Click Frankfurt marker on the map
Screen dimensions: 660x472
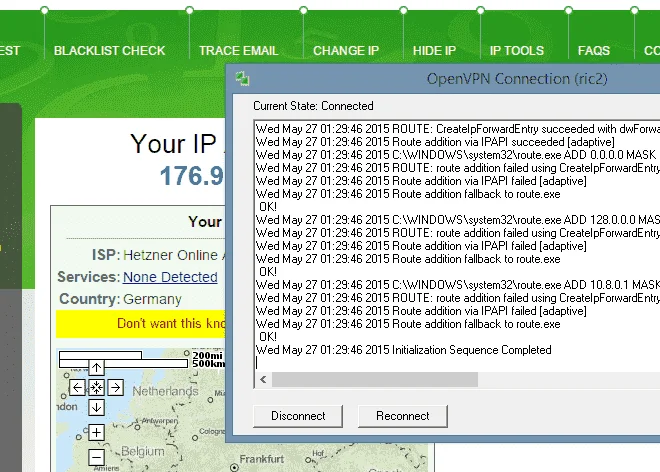tap(234, 467)
